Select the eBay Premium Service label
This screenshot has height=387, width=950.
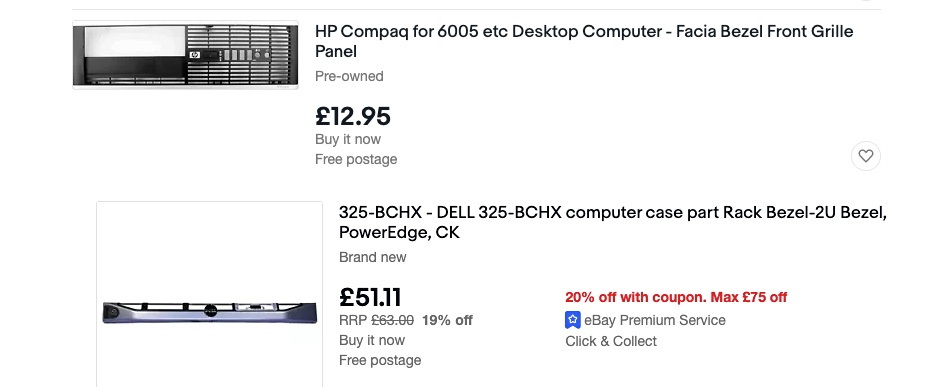[655, 320]
